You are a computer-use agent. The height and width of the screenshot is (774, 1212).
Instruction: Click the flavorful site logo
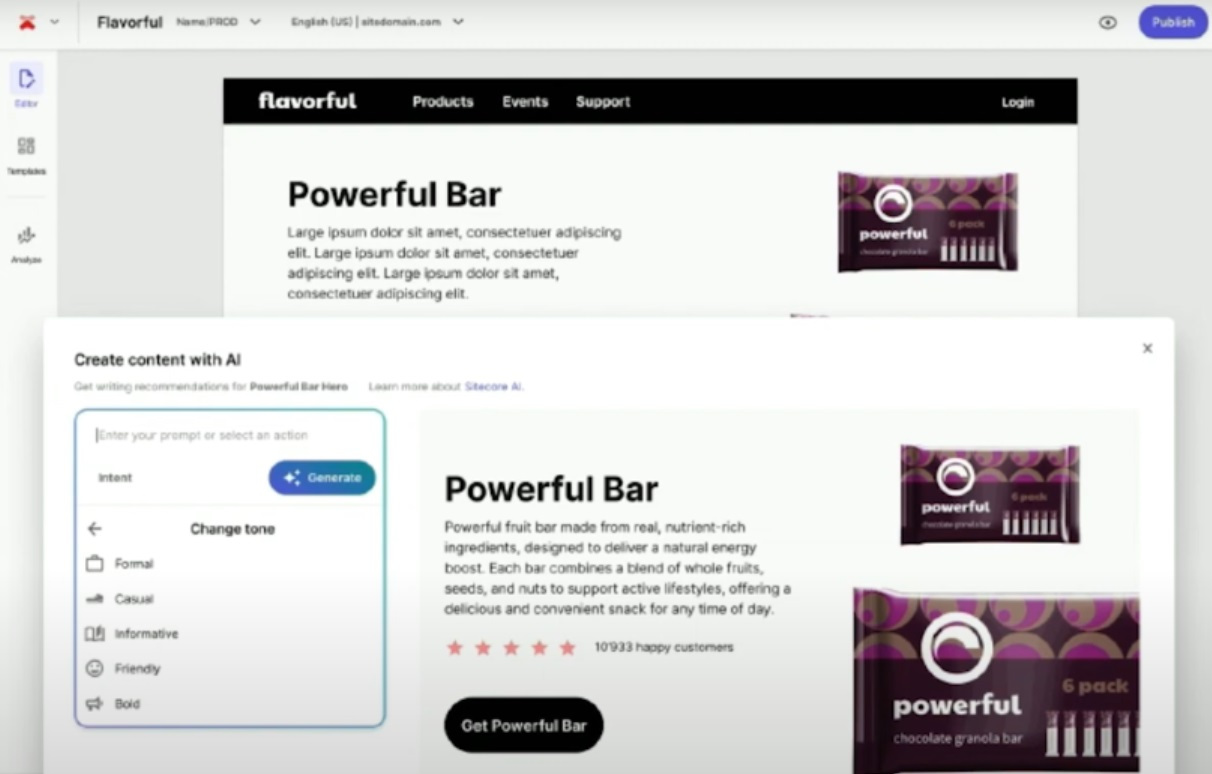pos(307,101)
